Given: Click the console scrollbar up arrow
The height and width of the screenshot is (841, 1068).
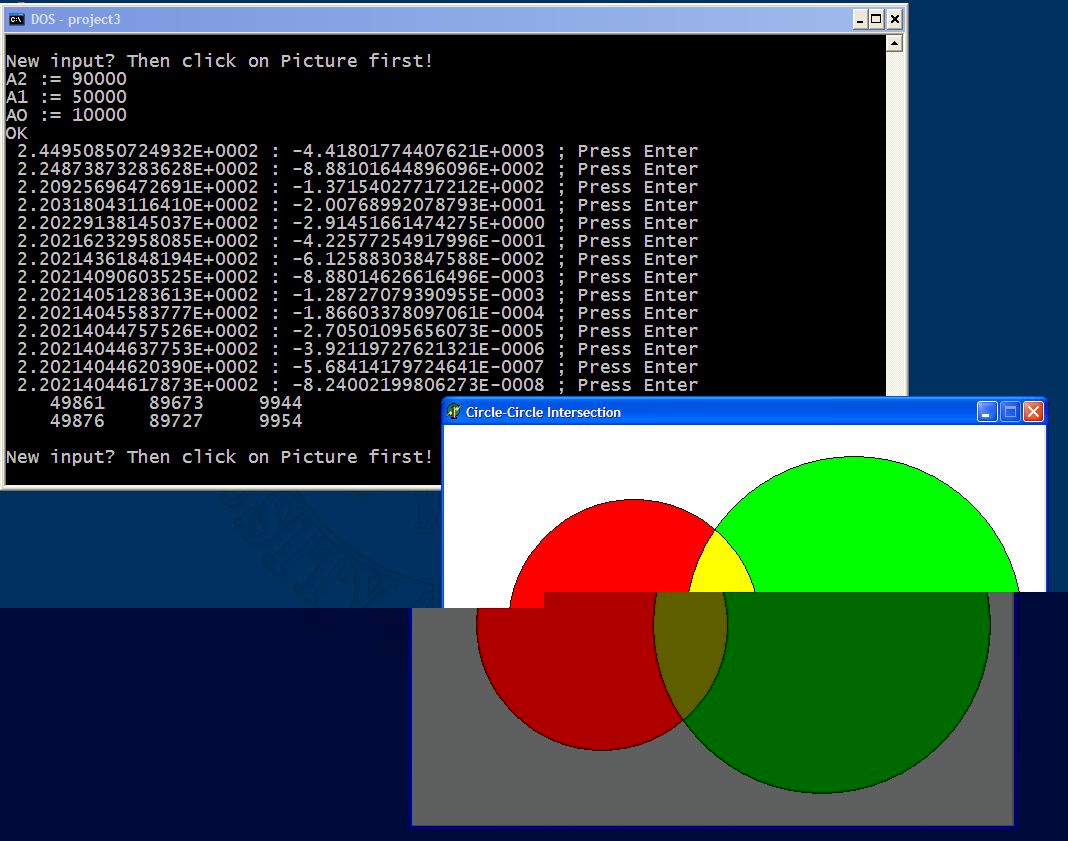Looking at the screenshot, I should tap(894, 43).
